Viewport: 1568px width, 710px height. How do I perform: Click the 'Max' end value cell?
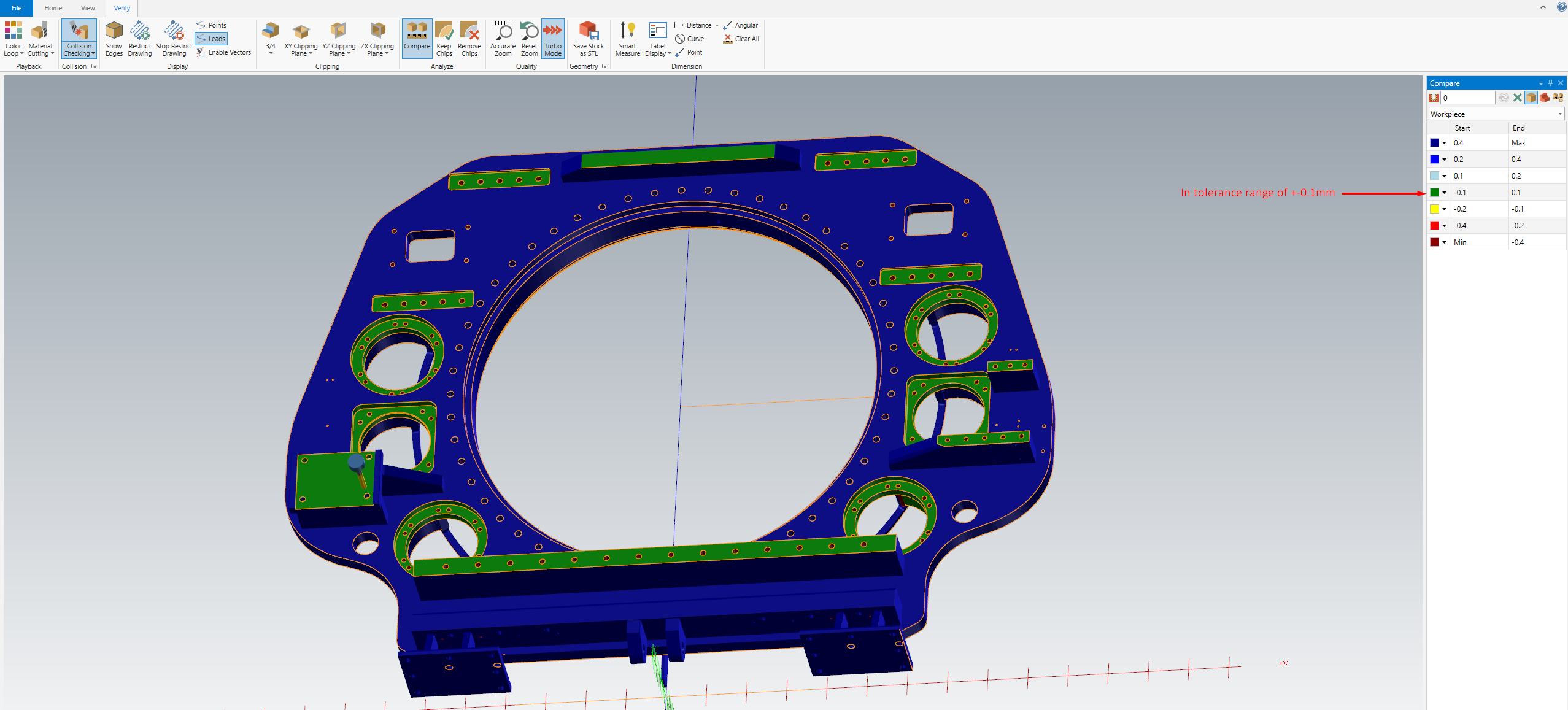pyautogui.click(x=1537, y=142)
